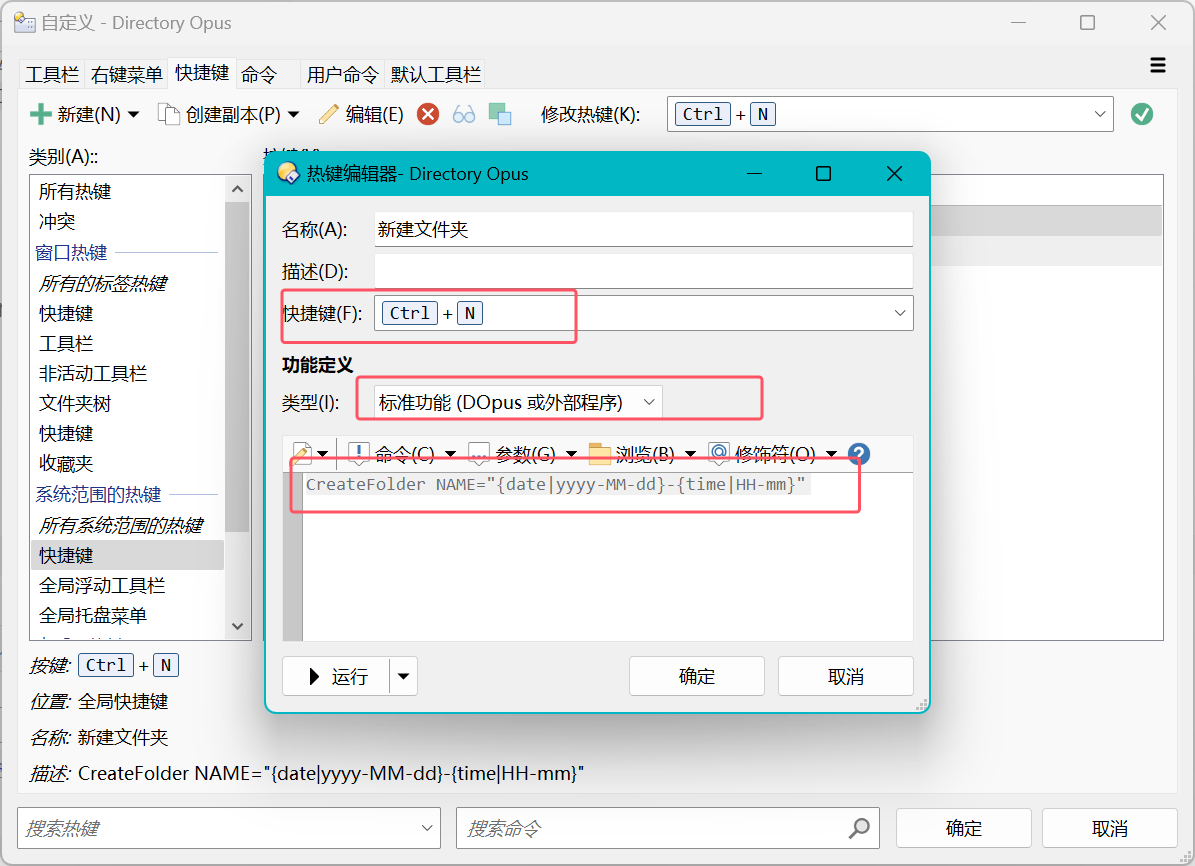Open the 修饰符(O) modifiers menu
Image resolution: width=1195 pixels, height=866 pixels.
pos(773,454)
